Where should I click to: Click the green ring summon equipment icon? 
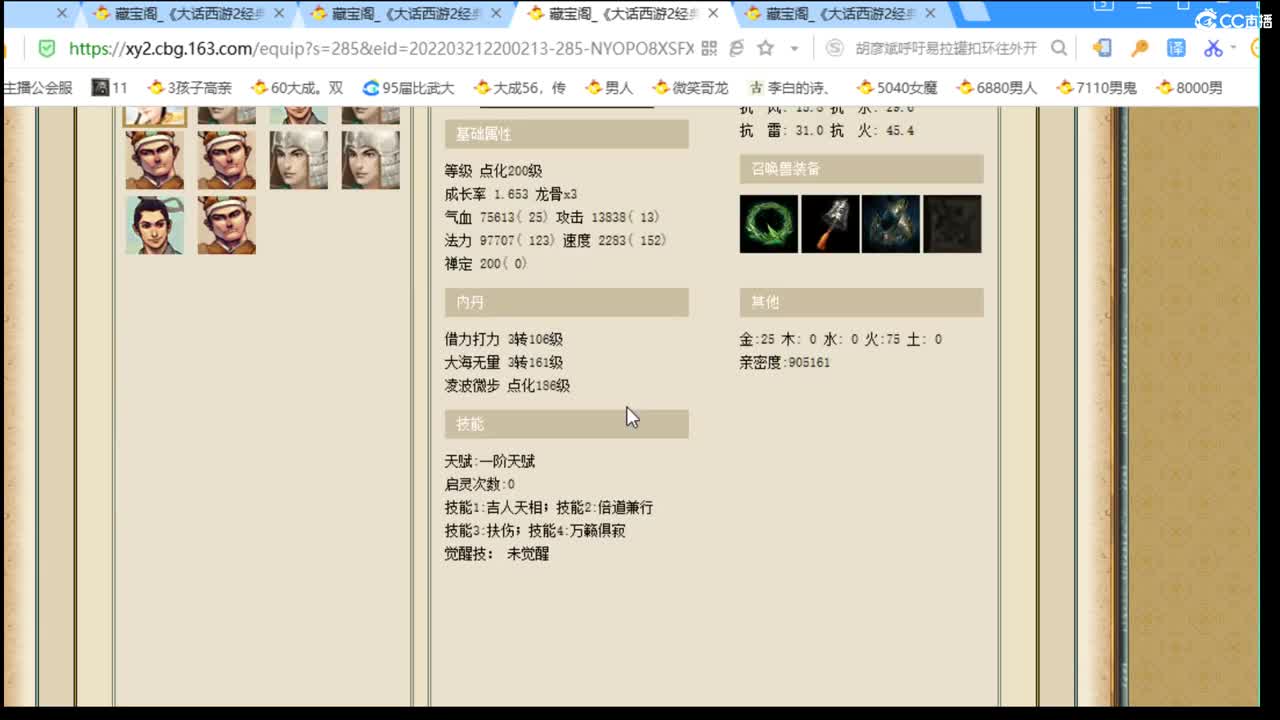point(769,224)
